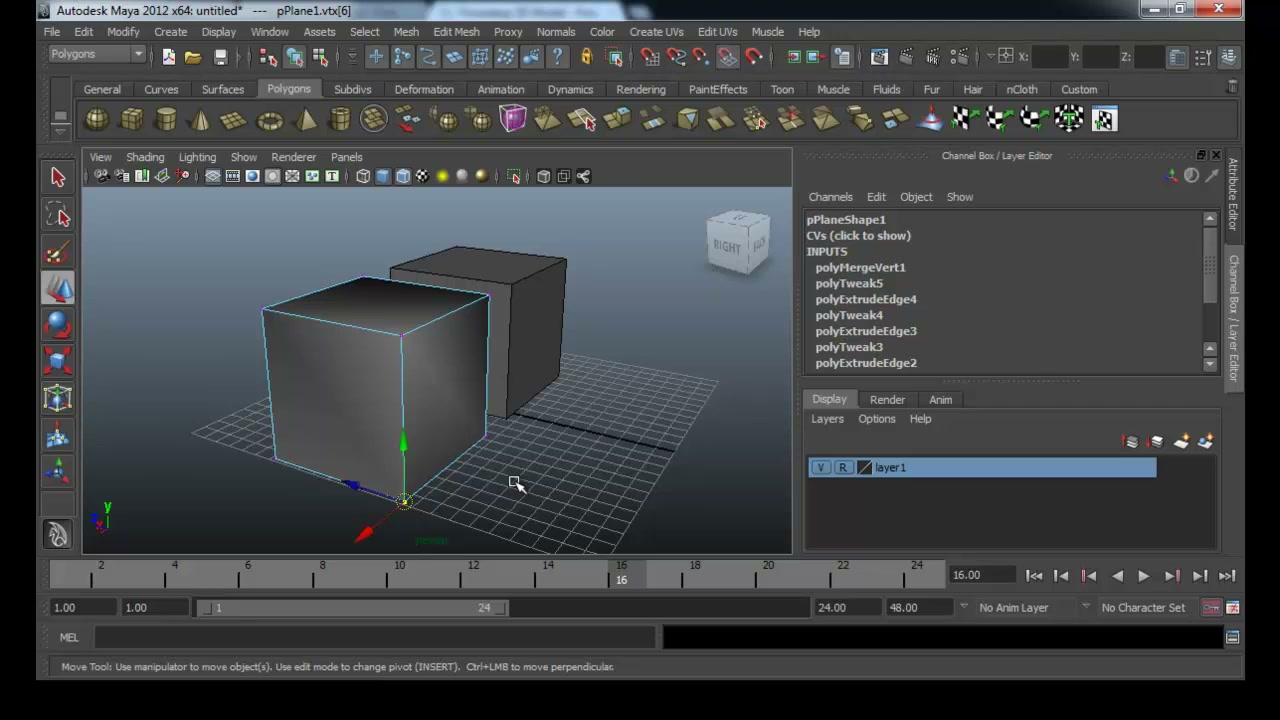This screenshot has width=1280, height=720.
Task: Enable the Paint Selection tool
Action: 57,253
